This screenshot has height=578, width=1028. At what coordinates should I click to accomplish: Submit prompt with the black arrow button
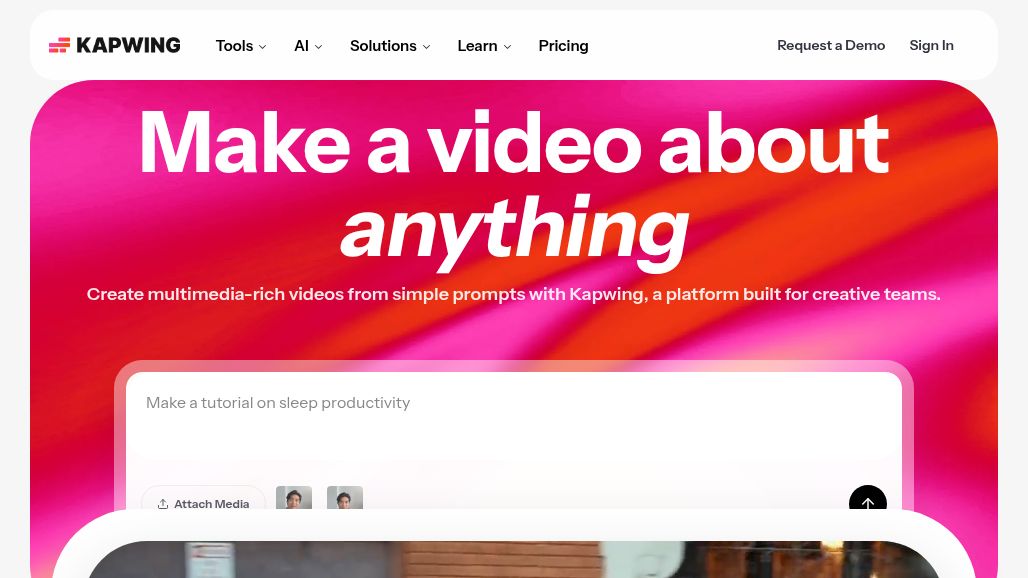pos(867,498)
